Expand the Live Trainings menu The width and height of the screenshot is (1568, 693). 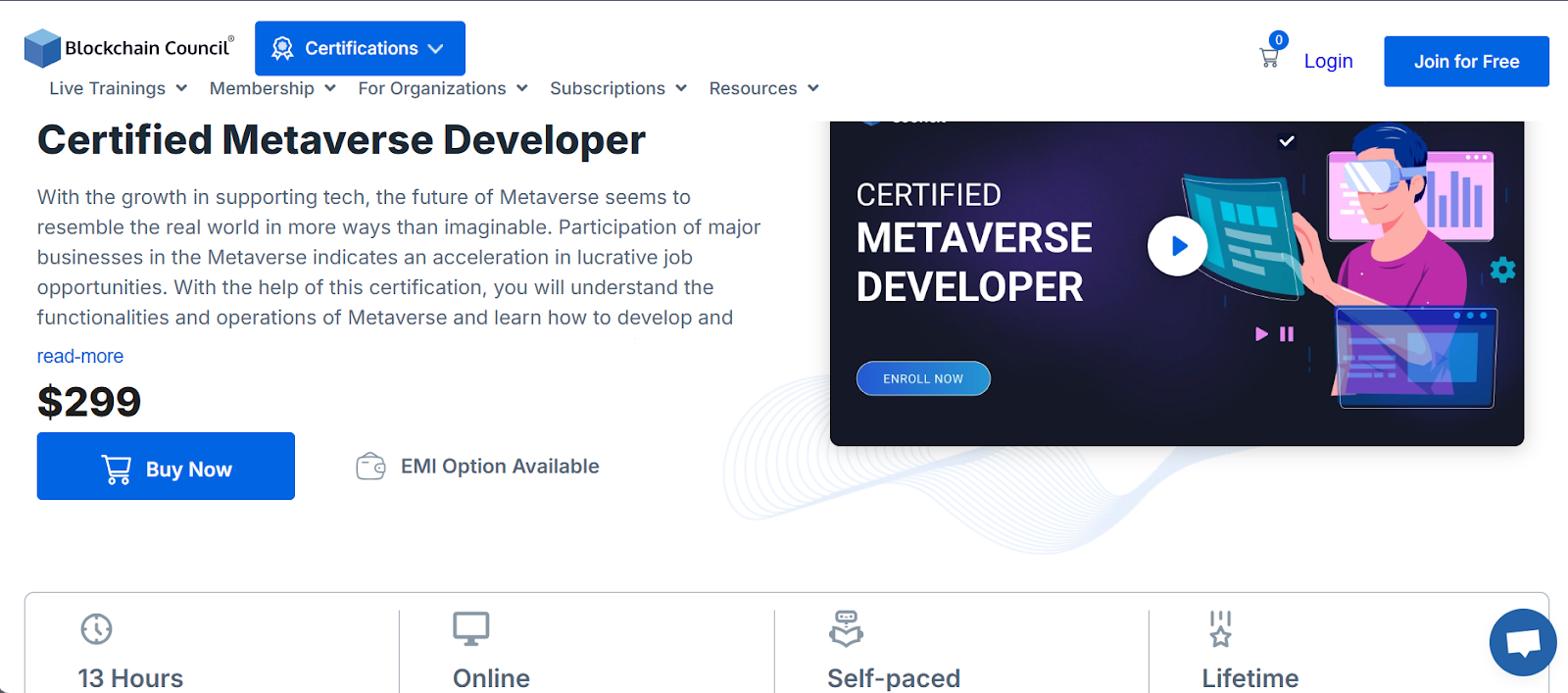point(119,88)
